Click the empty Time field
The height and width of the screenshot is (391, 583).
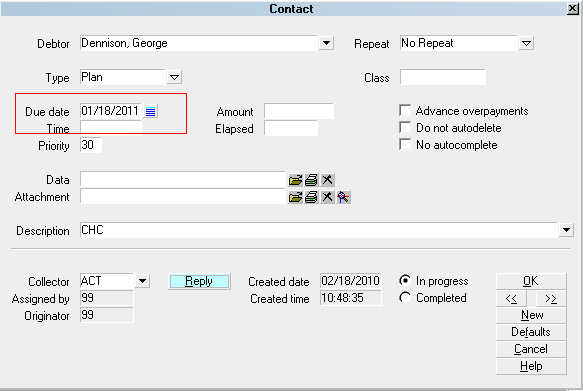pyautogui.click(x=111, y=128)
